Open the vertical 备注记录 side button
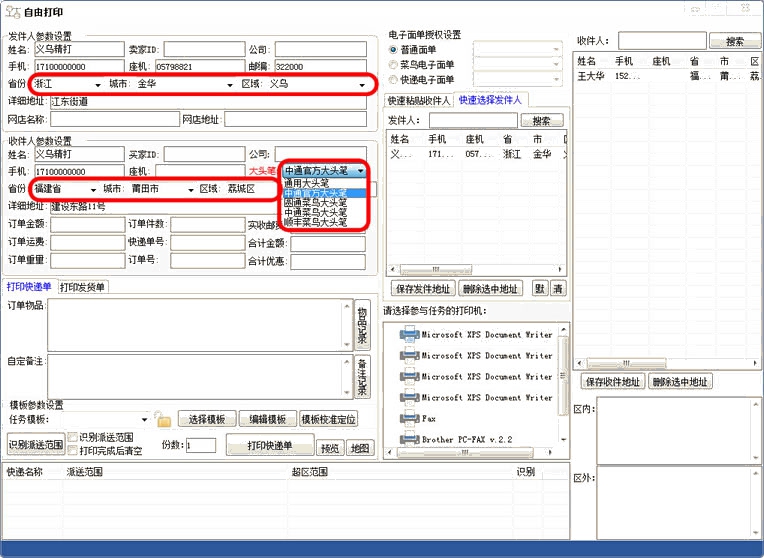This screenshot has width=764, height=558. (361, 376)
